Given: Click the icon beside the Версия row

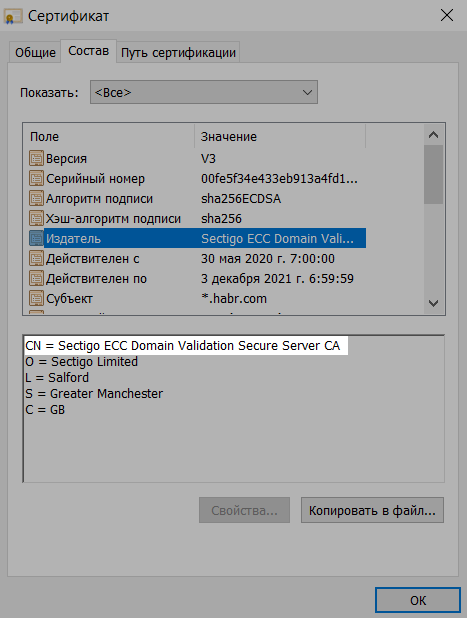Looking at the screenshot, I should coord(36,158).
